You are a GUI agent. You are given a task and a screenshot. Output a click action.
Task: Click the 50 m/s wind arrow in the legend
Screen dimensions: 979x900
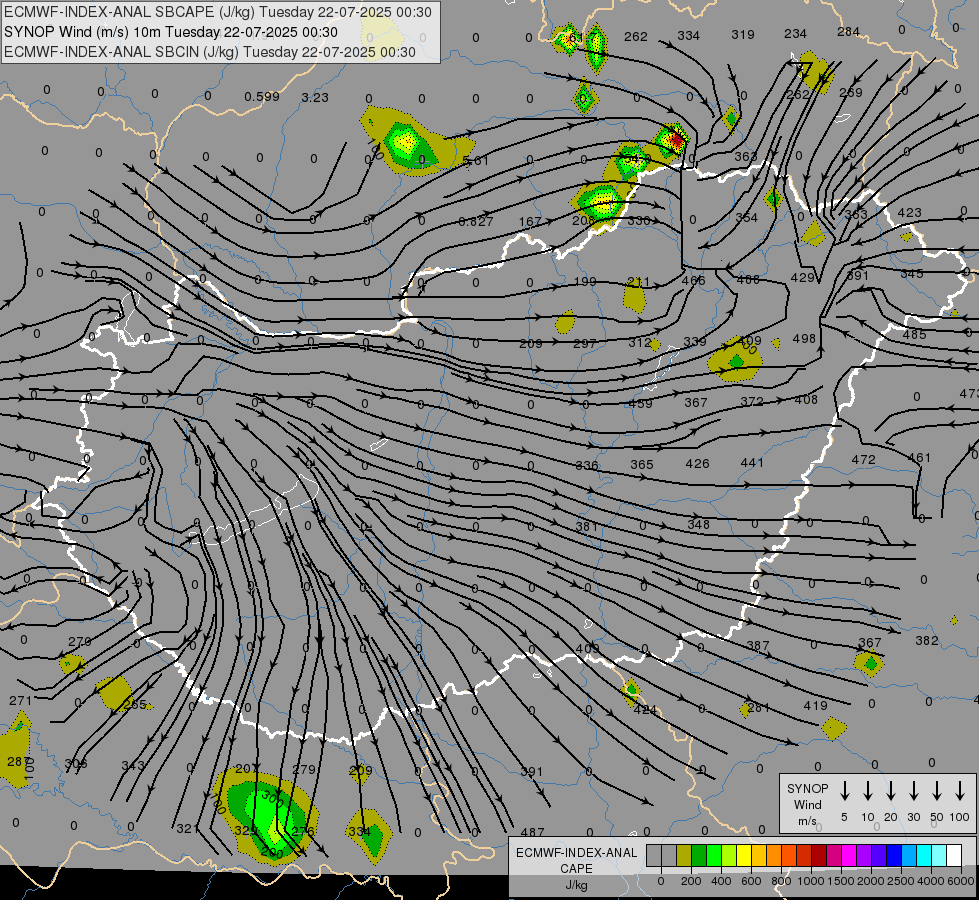pyautogui.click(x=937, y=790)
